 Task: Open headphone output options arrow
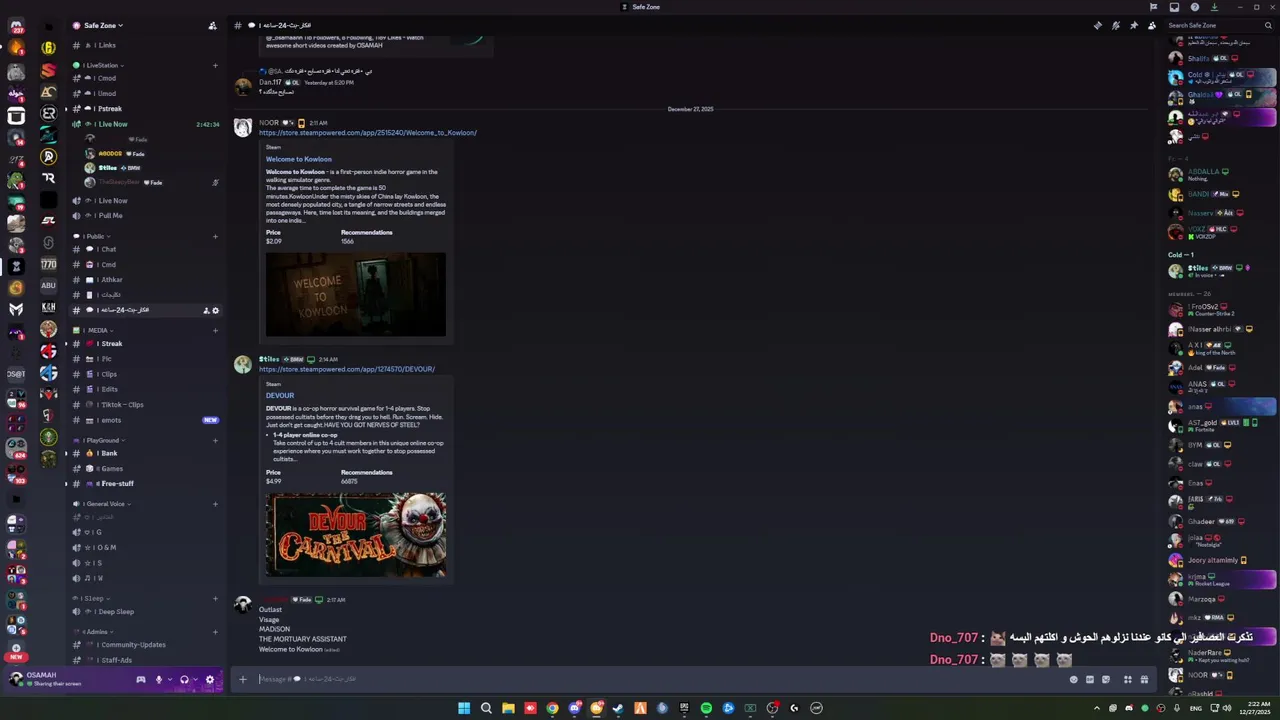(195, 680)
